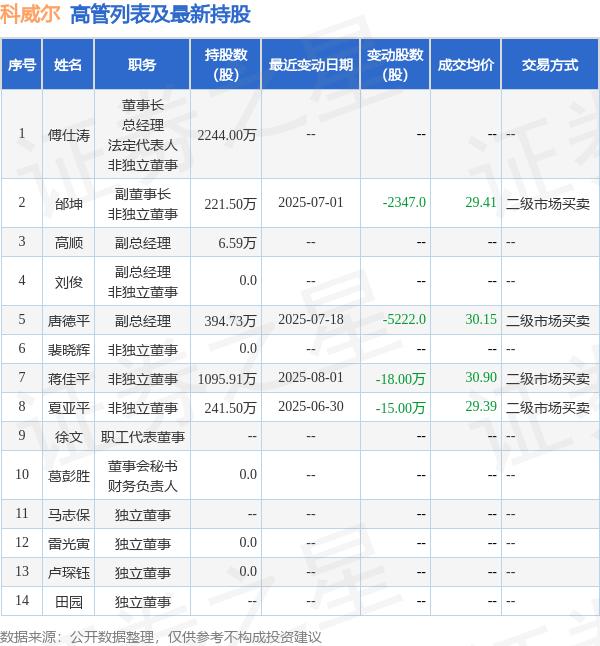Screen dimensions: 600x646
Task: Select the name 卢琛钰
Action: click(x=69, y=573)
